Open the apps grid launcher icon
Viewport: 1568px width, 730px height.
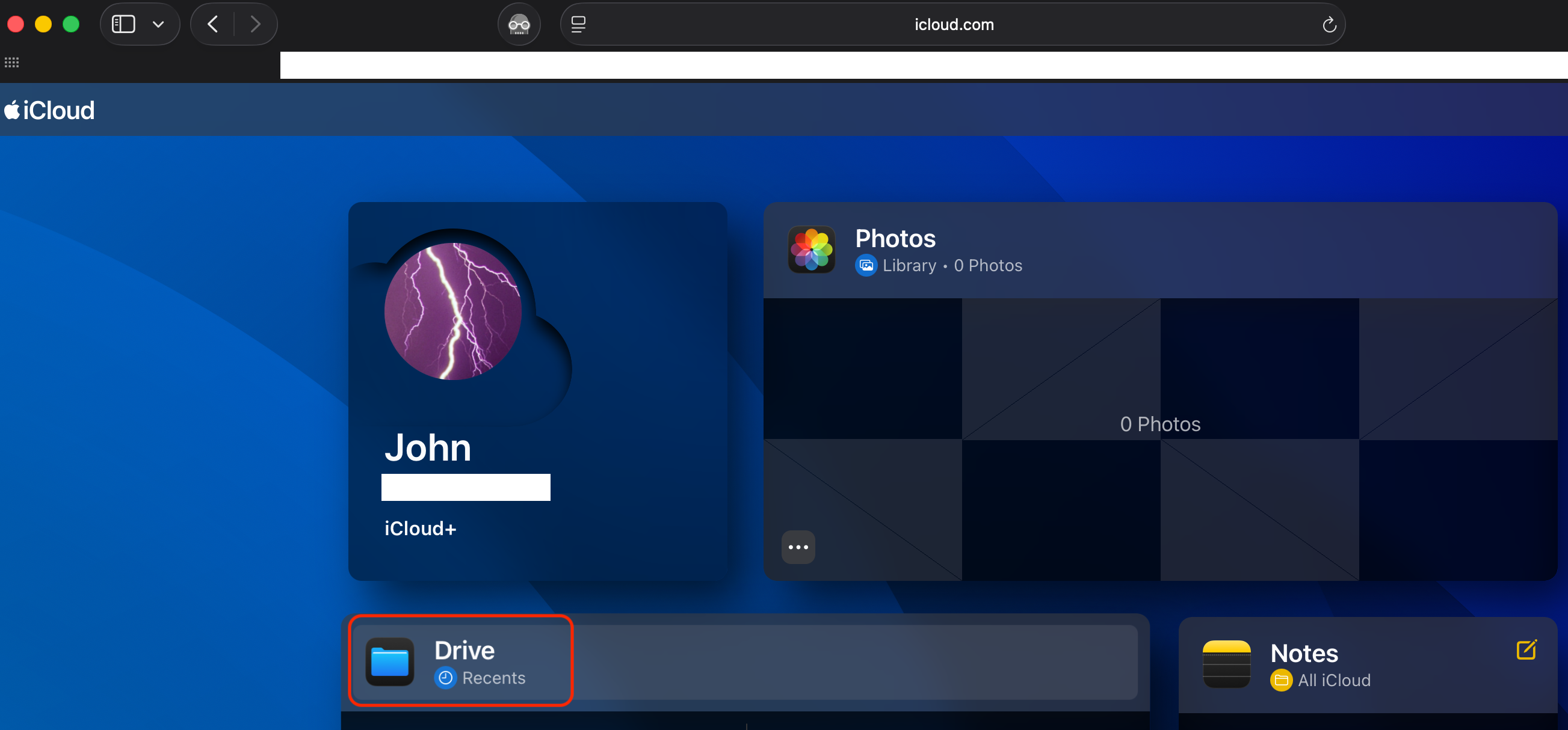11,63
